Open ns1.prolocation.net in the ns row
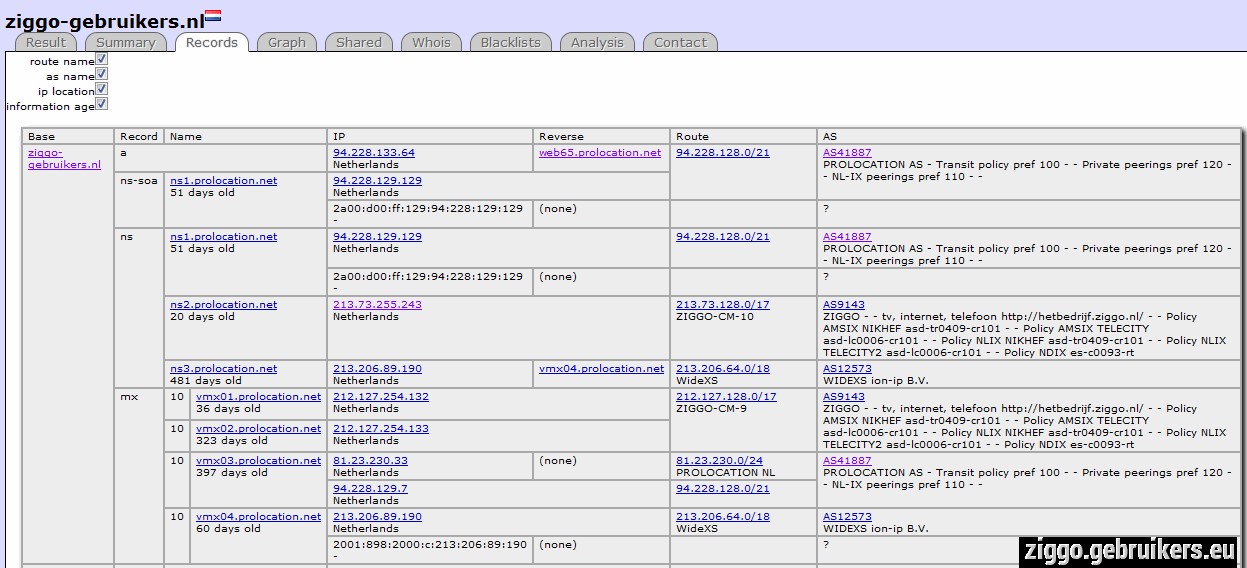 [224, 236]
